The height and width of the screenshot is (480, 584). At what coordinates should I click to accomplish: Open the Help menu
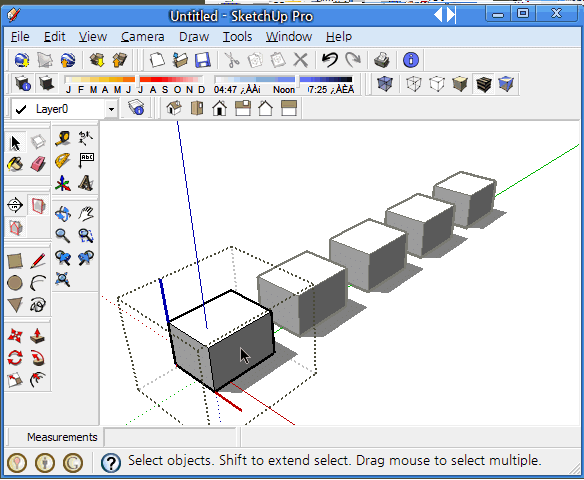pos(339,37)
